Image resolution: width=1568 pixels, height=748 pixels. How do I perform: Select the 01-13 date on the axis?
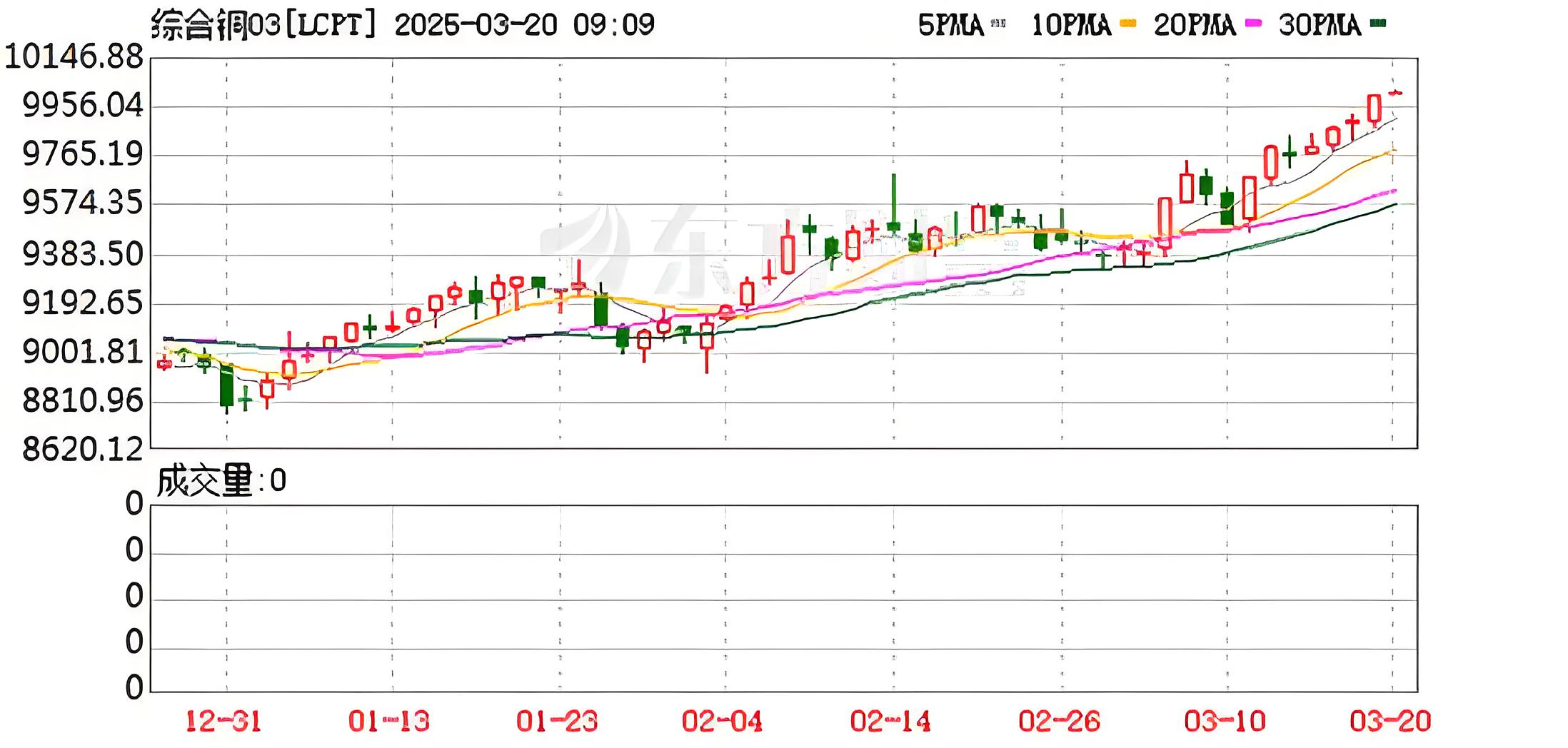(389, 721)
